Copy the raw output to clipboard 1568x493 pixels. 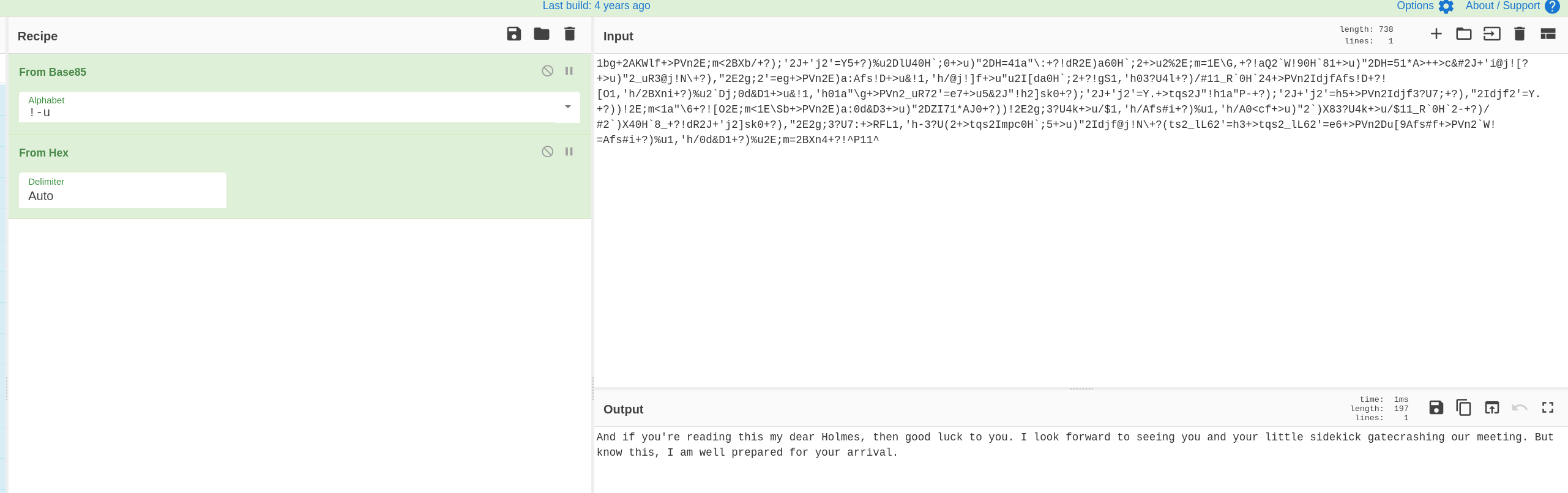[1464, 408]
